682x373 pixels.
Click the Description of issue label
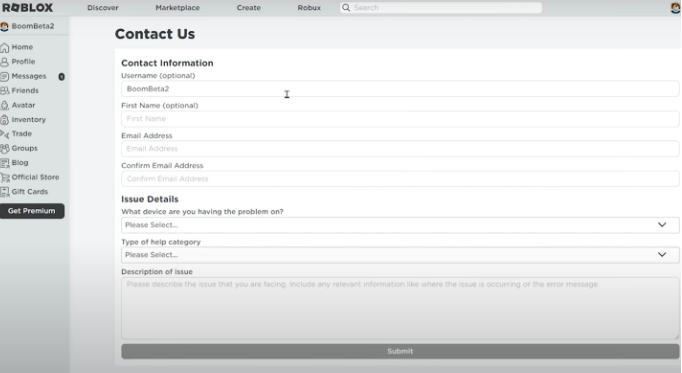pyautogui.click(x=157, y=272)
